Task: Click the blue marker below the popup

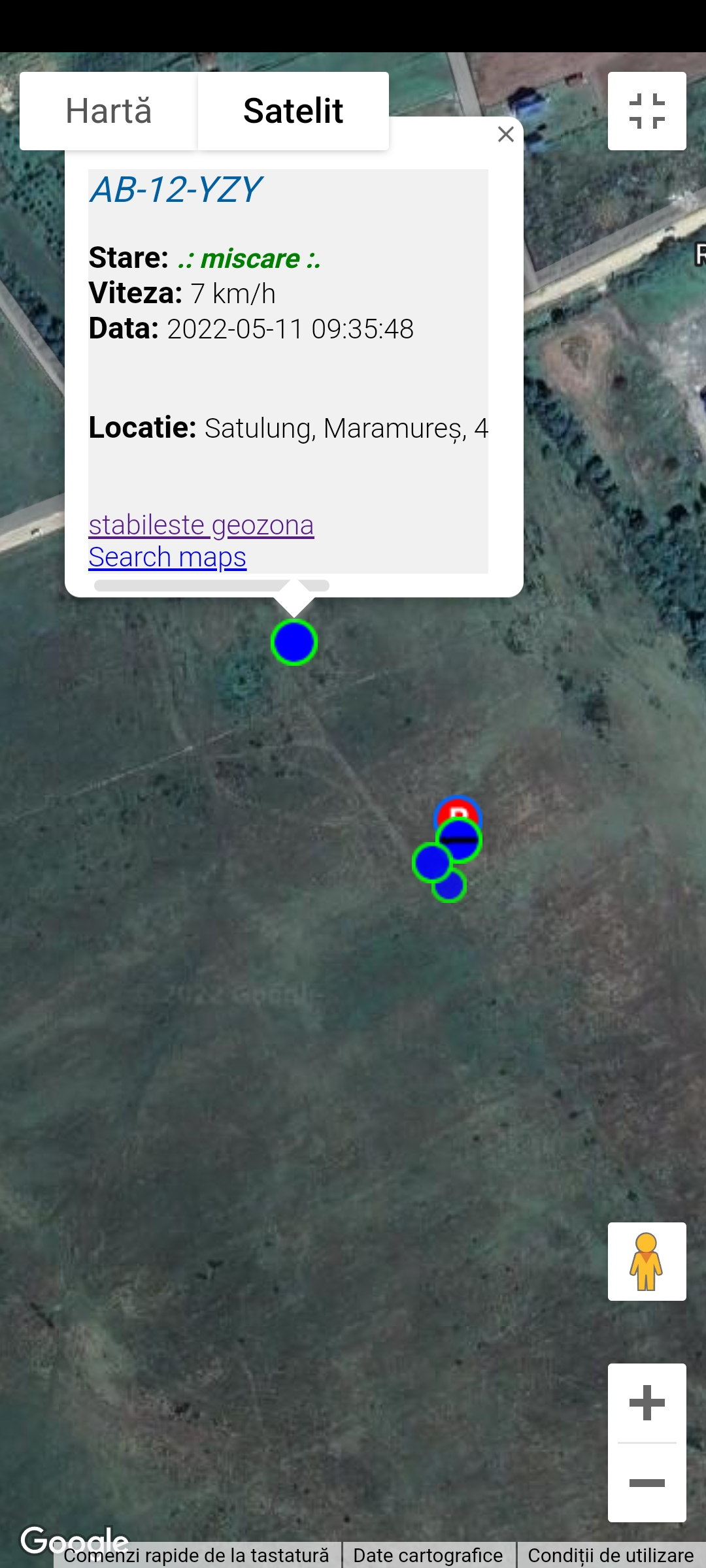Action: click(x=294, y=642)
